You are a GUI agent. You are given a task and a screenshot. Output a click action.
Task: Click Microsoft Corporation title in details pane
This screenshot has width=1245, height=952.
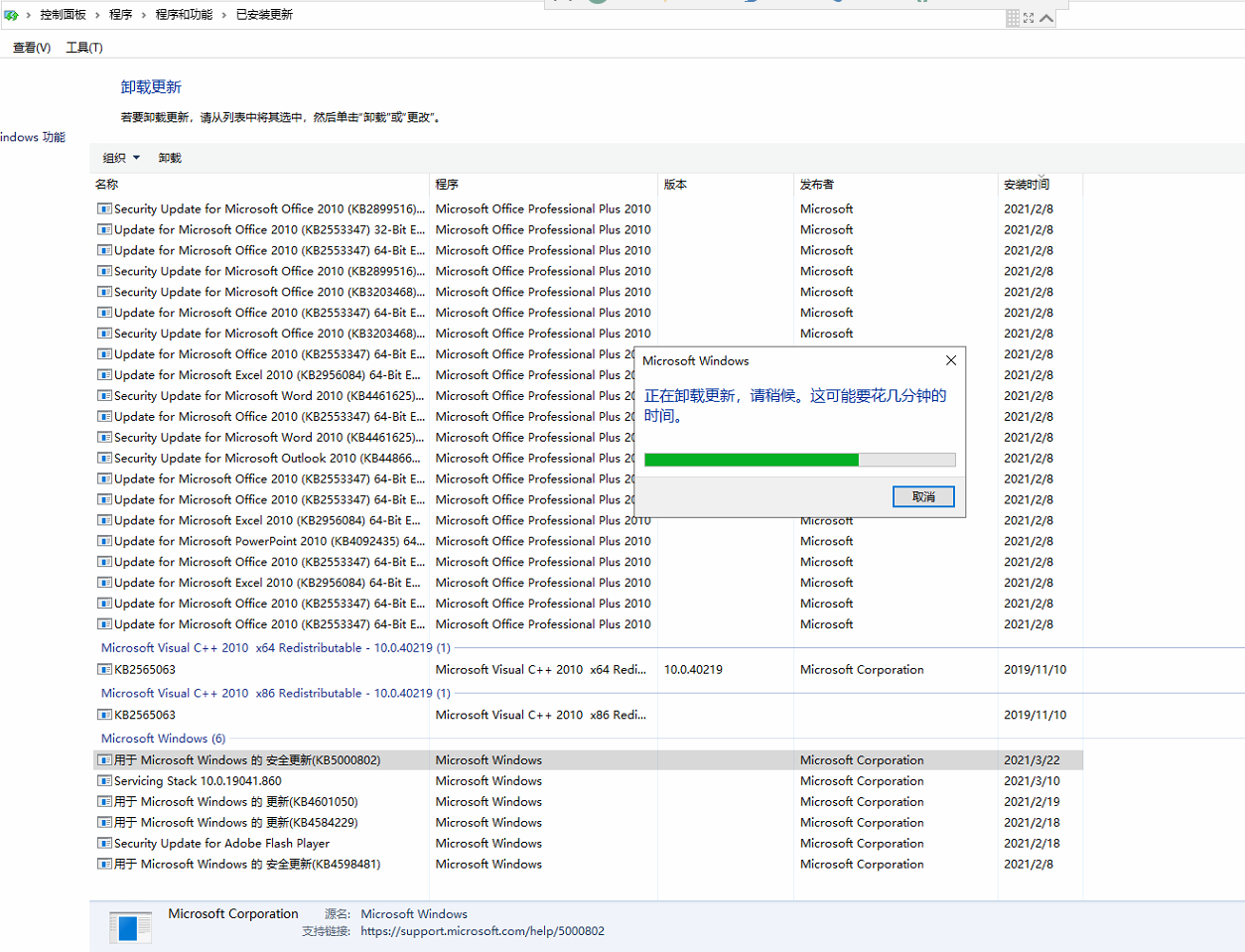pos(233,914)
